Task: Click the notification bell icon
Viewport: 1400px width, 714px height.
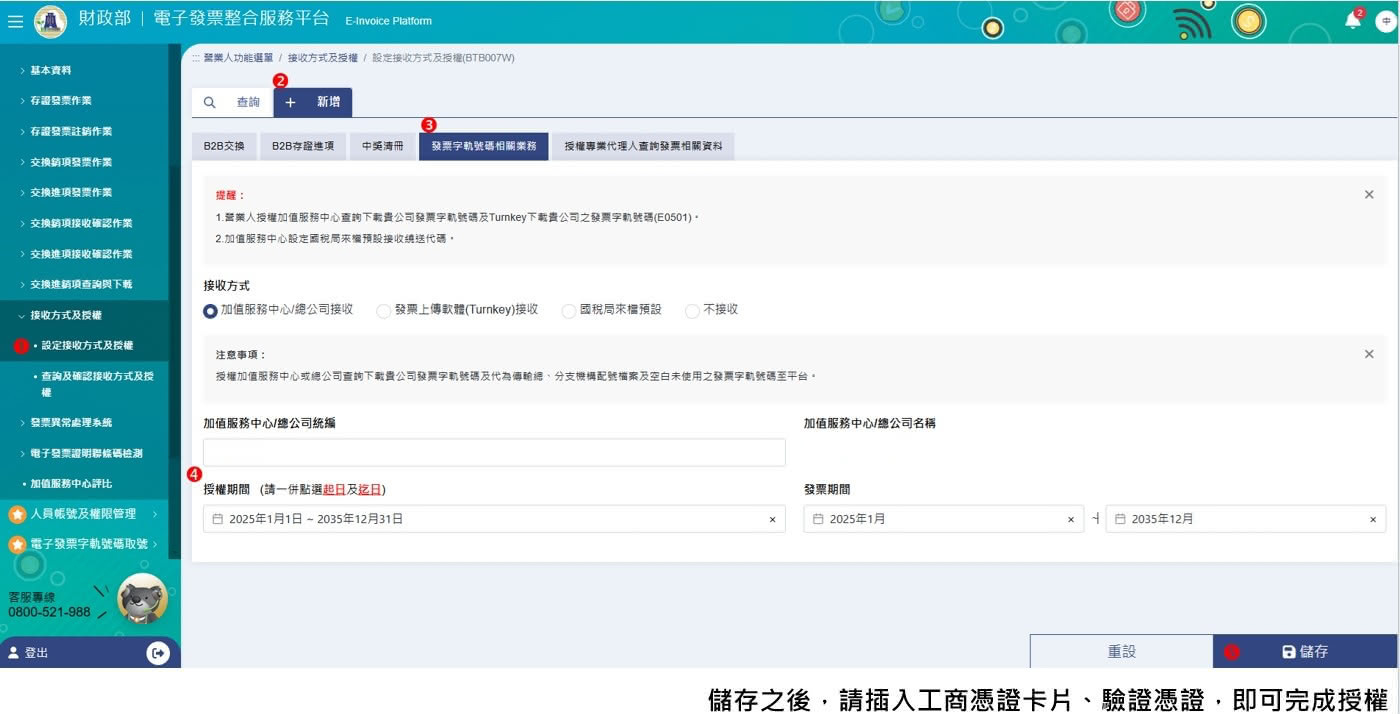Action: (x=1353, y=20)
